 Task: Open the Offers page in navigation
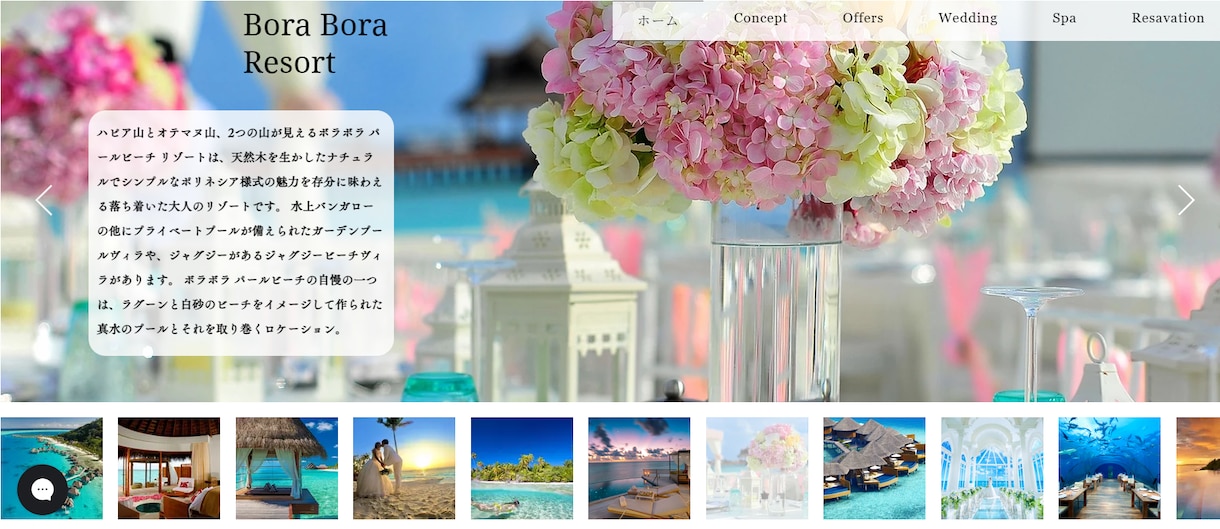pyautogui.click(x=862, y=18)
